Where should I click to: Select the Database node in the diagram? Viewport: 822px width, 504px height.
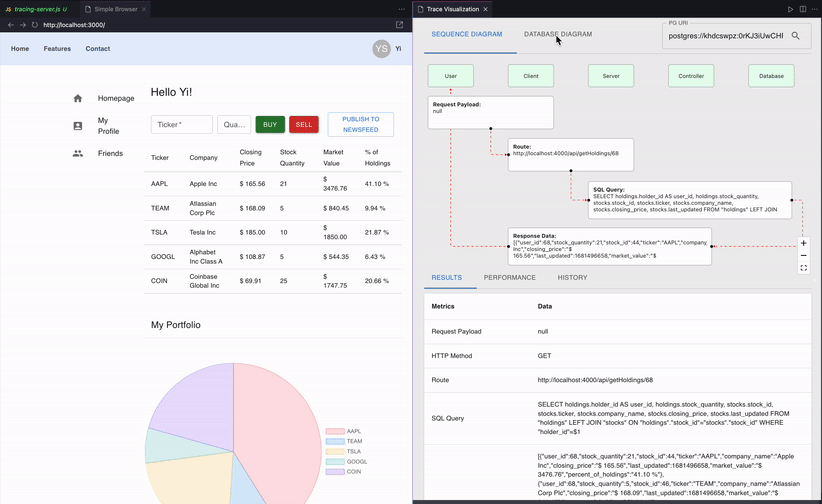click(771, 76)
